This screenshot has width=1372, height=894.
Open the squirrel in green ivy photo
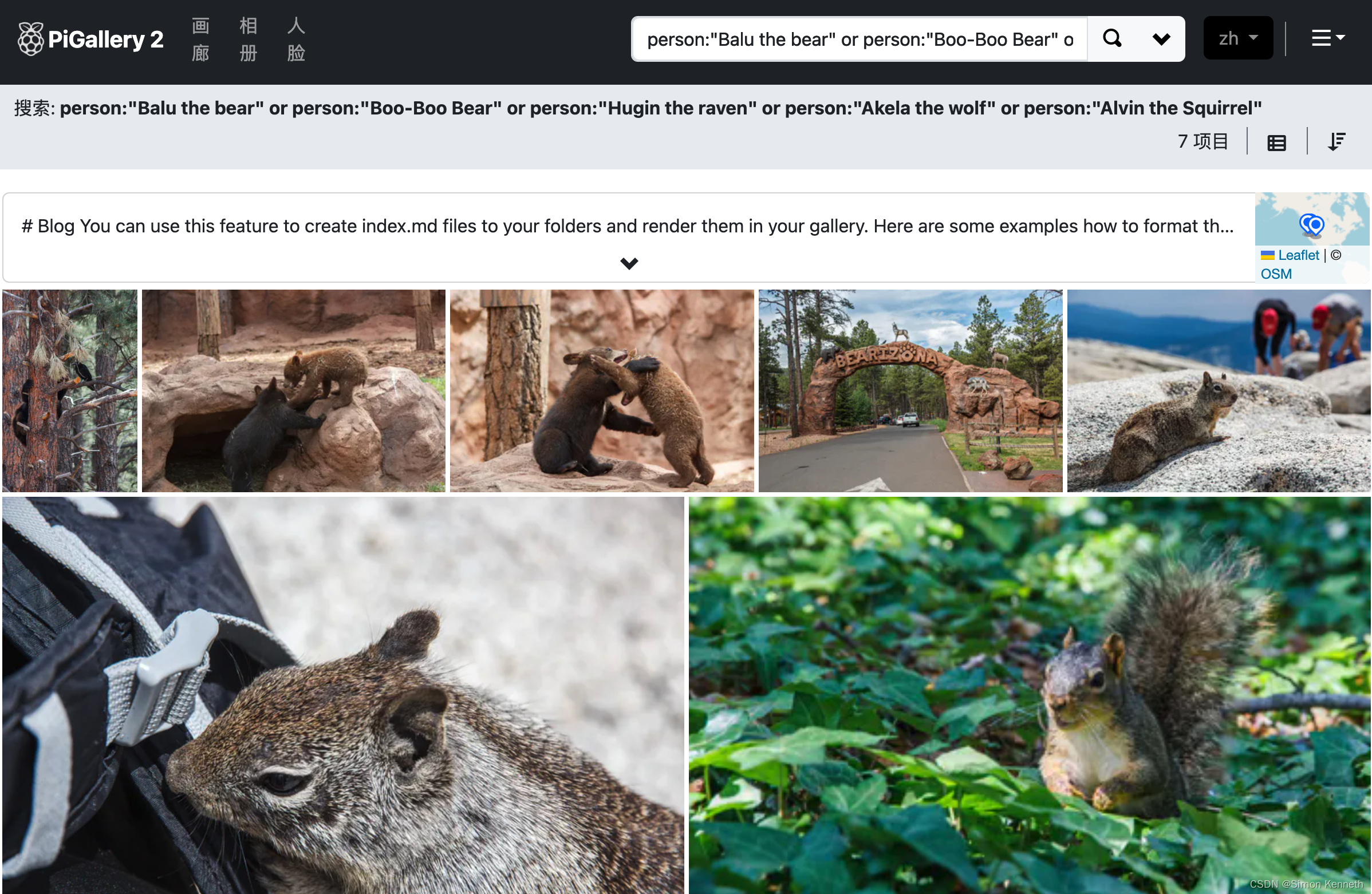coord(1029,695)
